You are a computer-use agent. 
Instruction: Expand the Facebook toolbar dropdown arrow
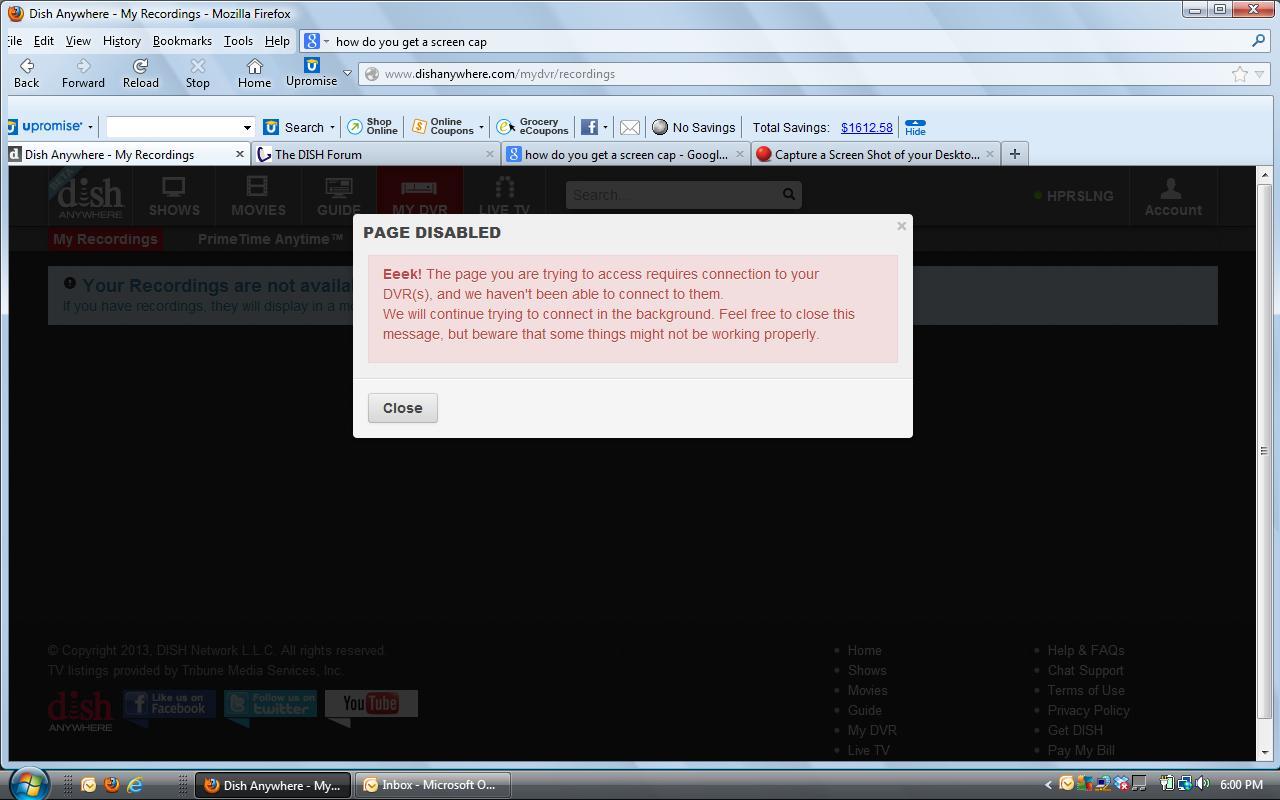click(x=605, y=127)
